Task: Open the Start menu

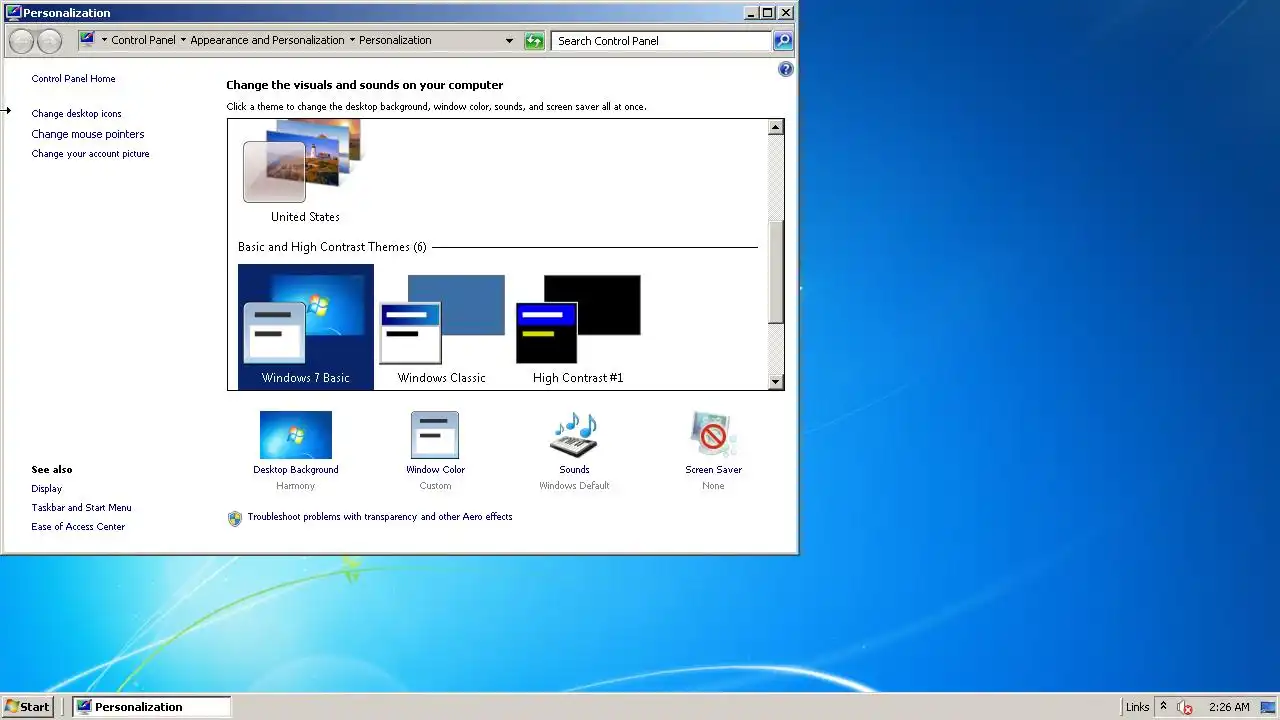Action: (x=28, y=706)
